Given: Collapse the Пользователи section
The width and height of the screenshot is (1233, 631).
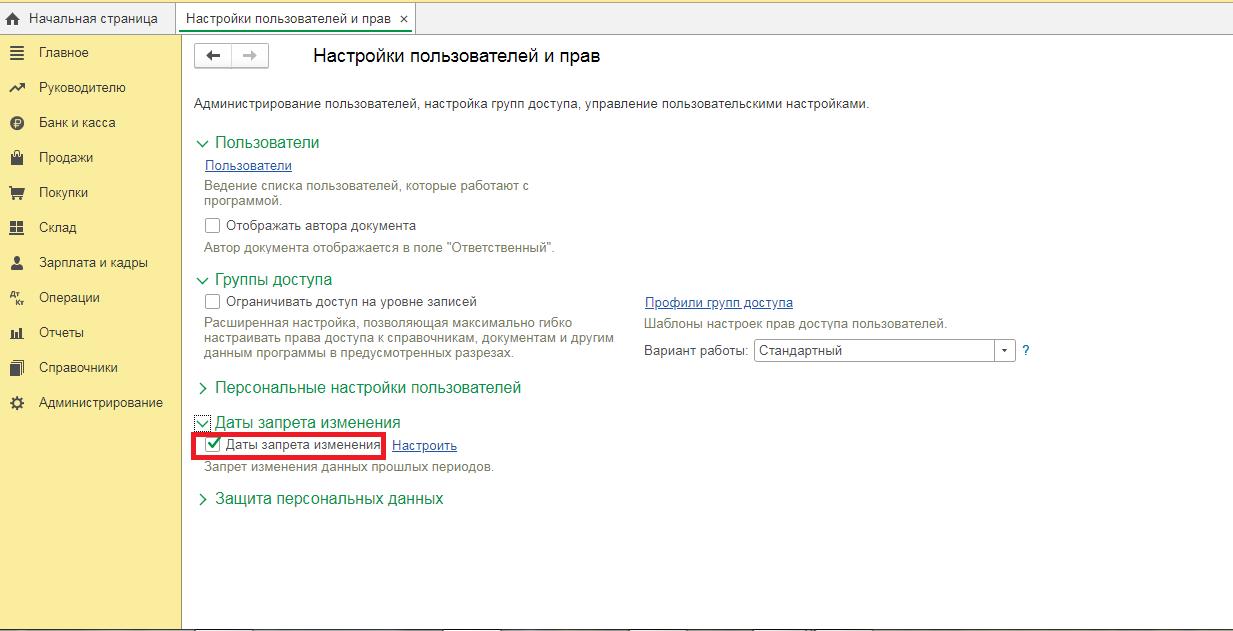Looking at the screenshot, I should [x=203, y=144].
